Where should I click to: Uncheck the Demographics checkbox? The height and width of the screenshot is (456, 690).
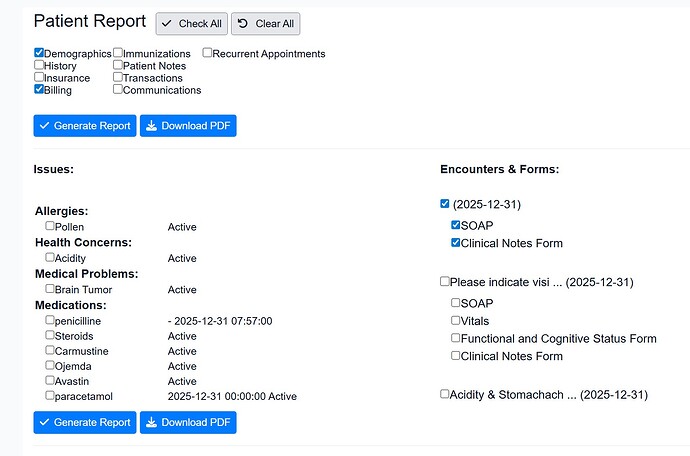click(39, 53)
